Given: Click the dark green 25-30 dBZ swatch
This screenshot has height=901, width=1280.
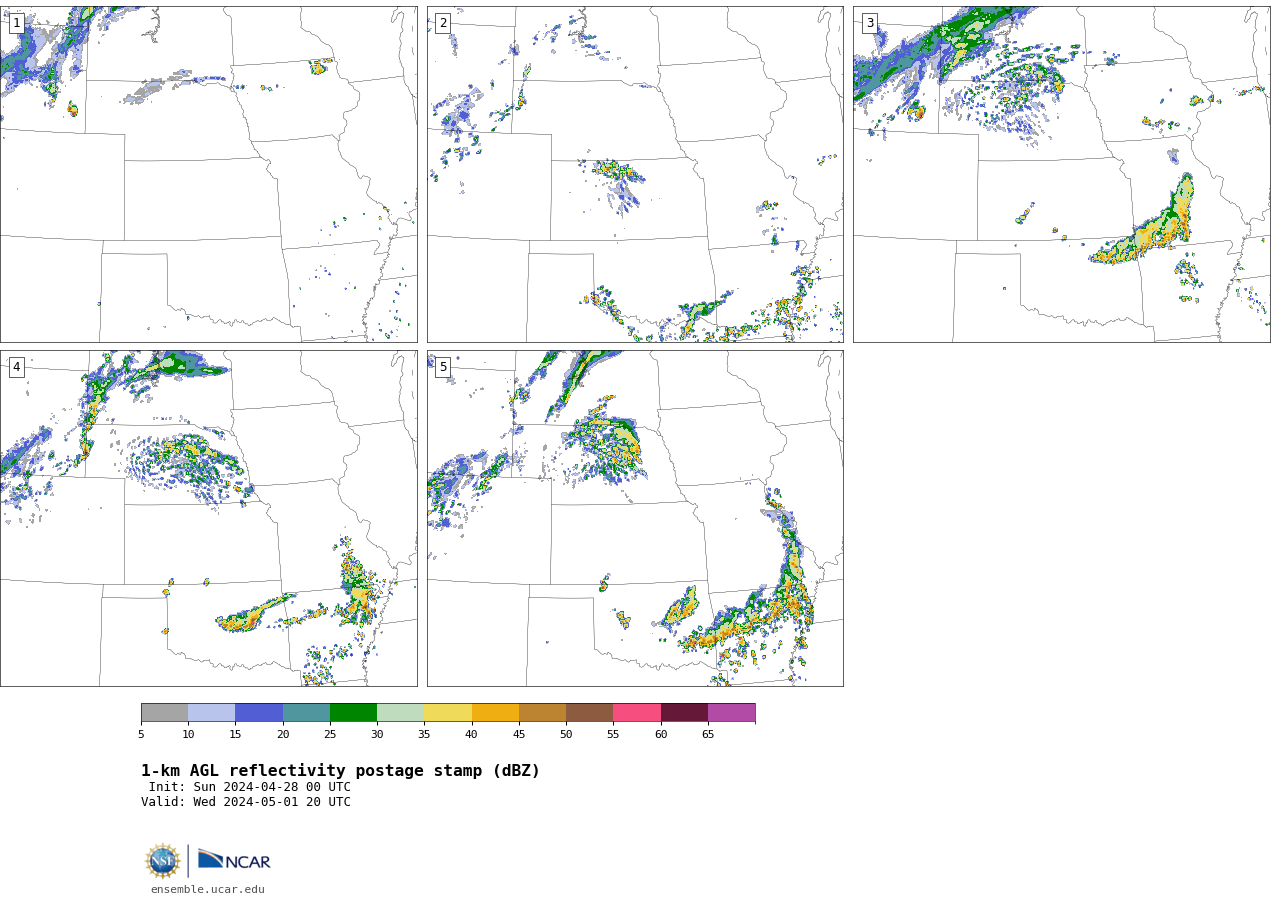Looking at the screenshot, I should 353,712.
